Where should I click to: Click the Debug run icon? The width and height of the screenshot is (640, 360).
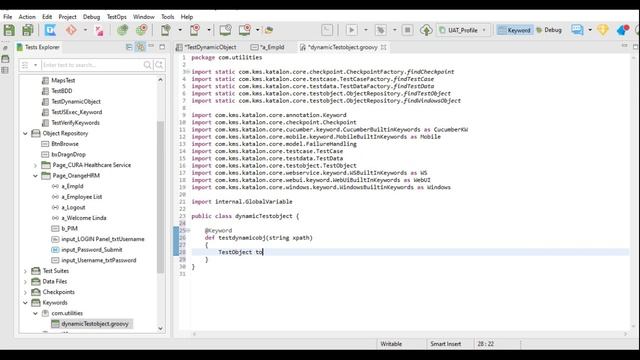click(380, 30)
